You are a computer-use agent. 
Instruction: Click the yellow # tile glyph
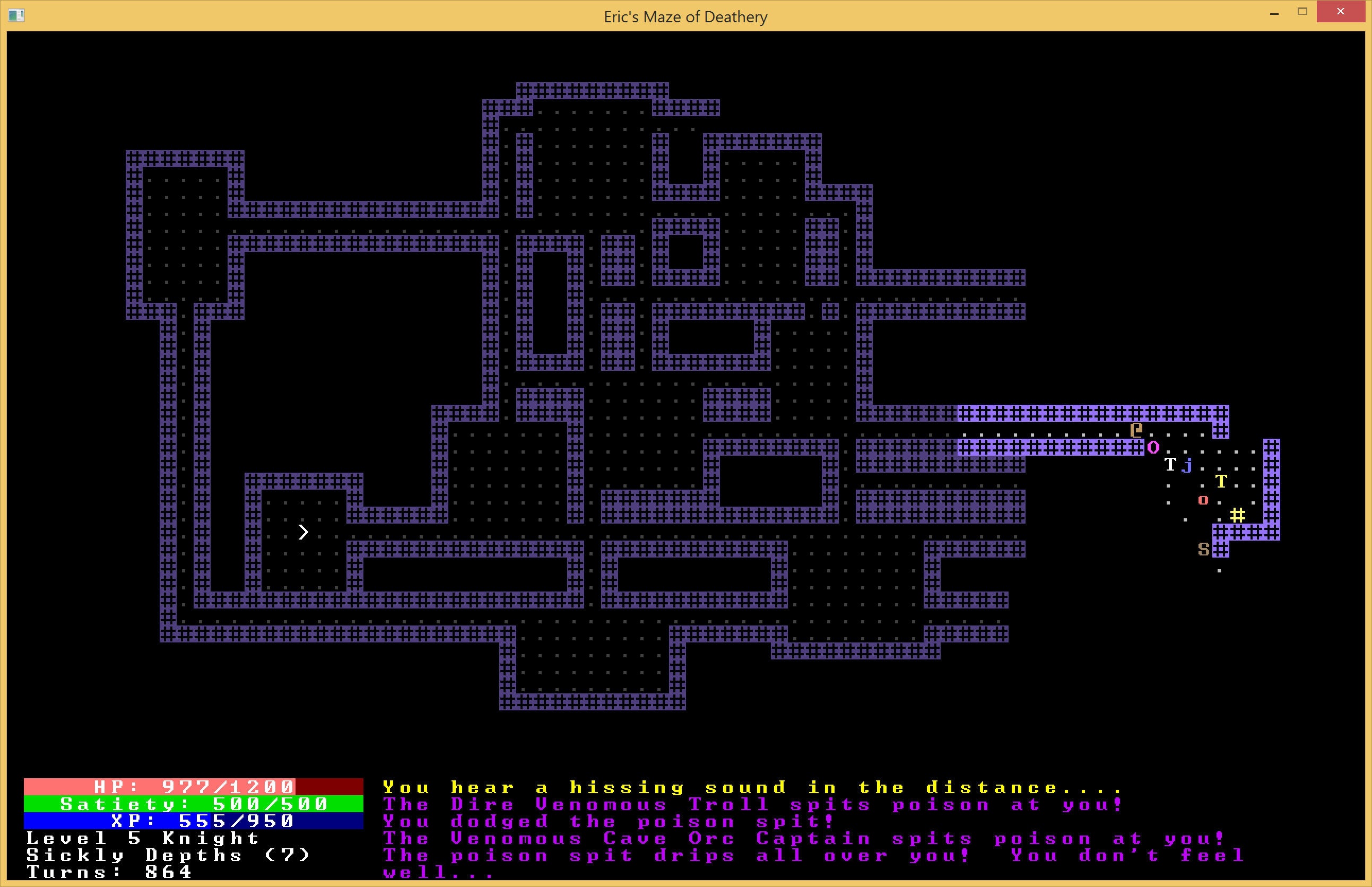pyautogui.click(x=1237, y=515)
